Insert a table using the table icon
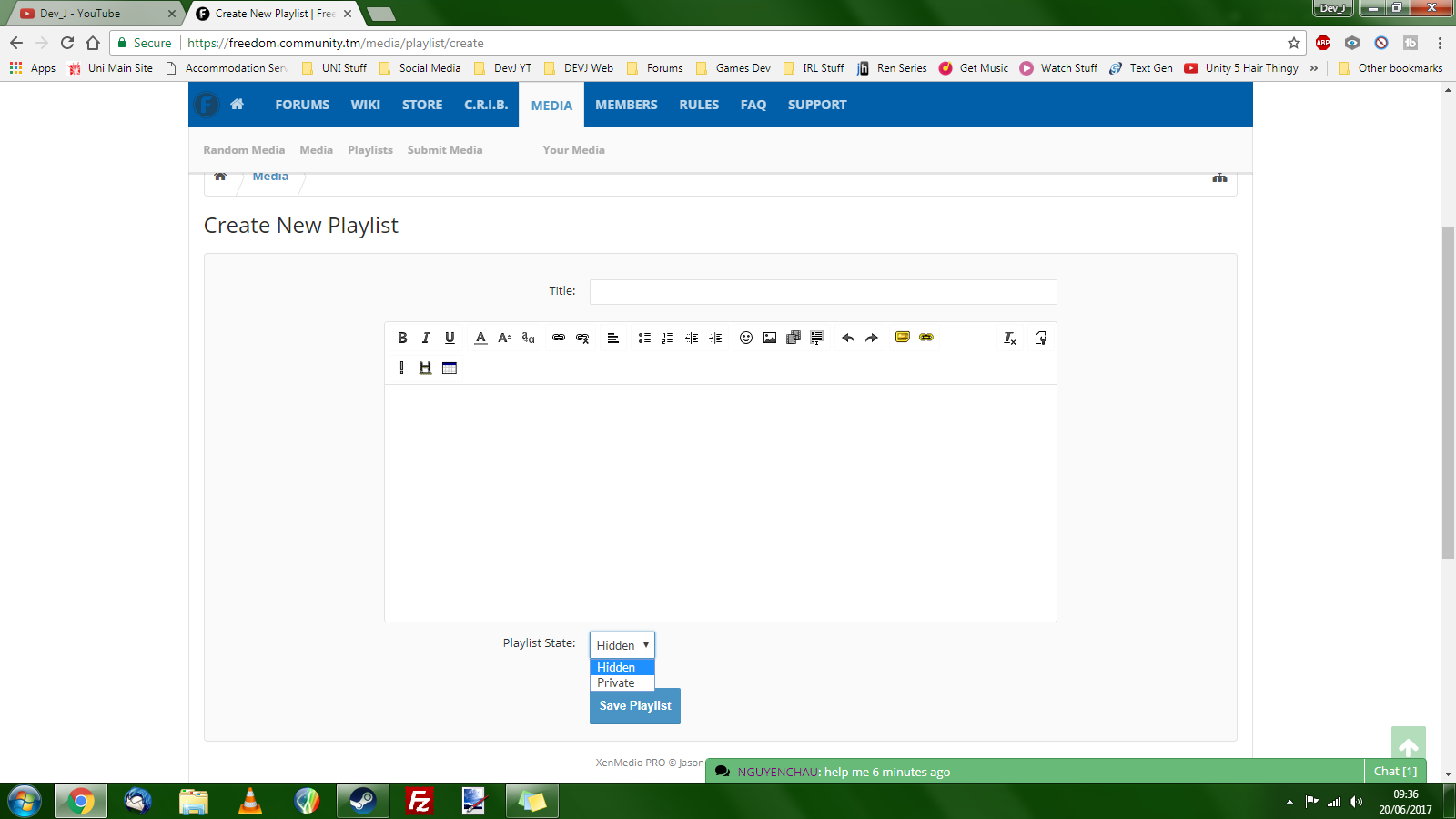This screenshot has width=1456, height=819. pos(449,368)
